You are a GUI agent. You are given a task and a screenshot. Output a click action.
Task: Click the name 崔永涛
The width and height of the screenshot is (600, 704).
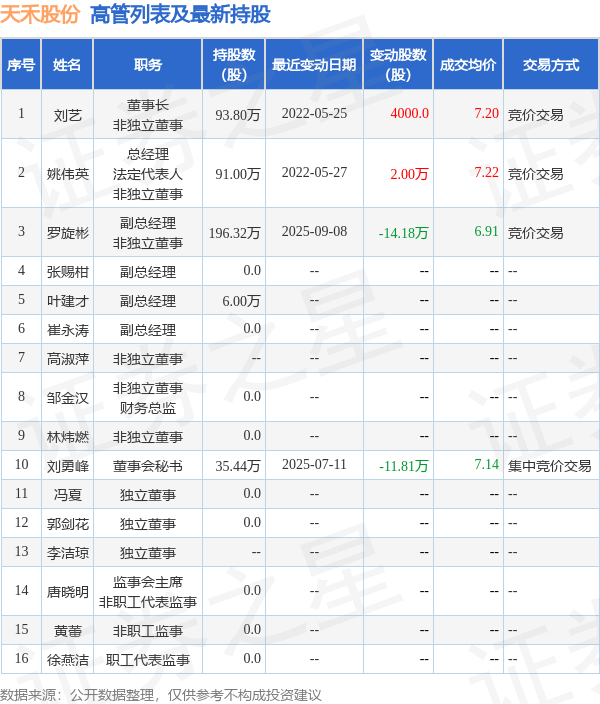point(67,330)
